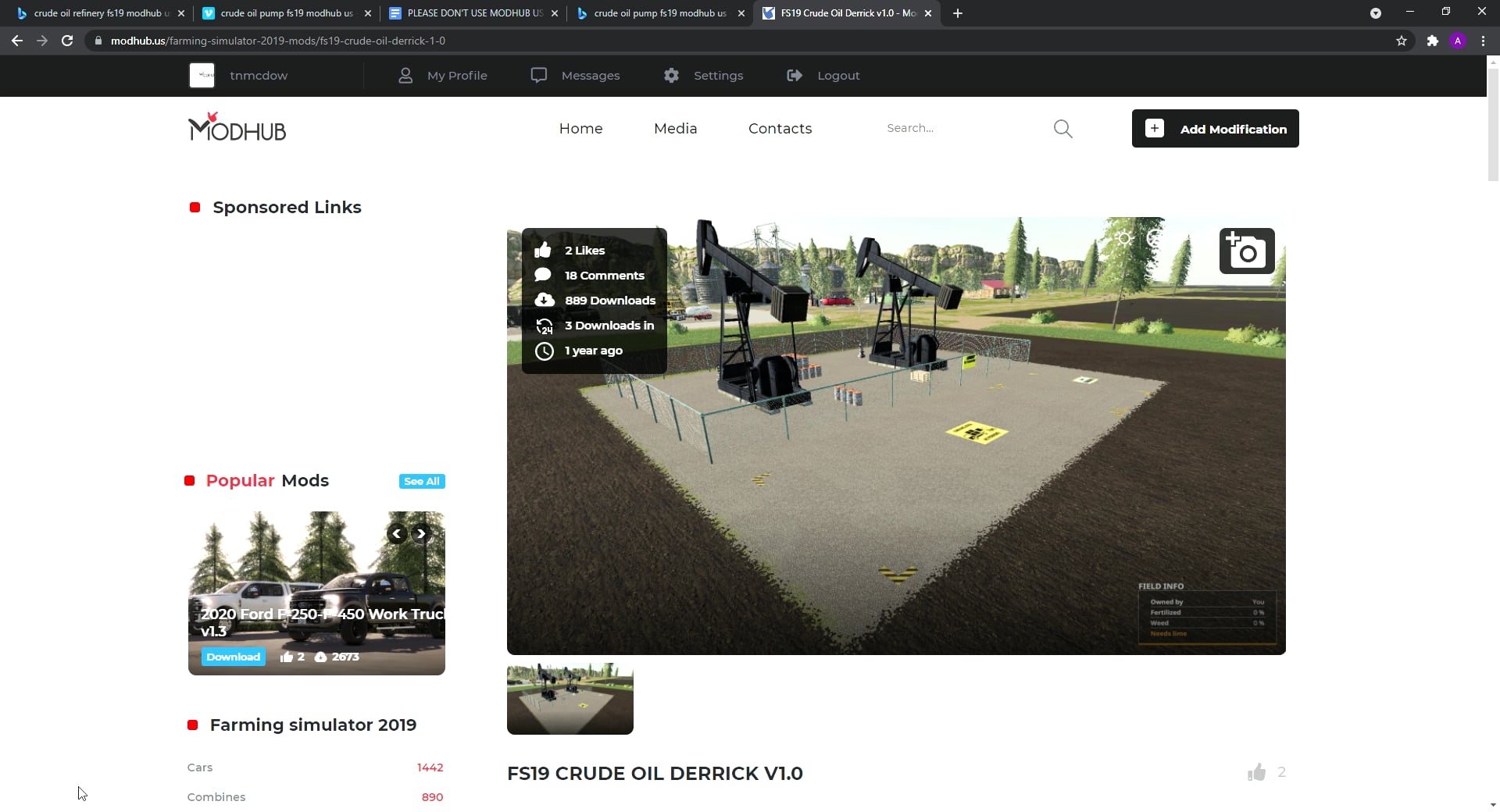The height and width of the screenshot is (812, 1500).
Task: Show previous popular mod arrow
Action: 397,534
